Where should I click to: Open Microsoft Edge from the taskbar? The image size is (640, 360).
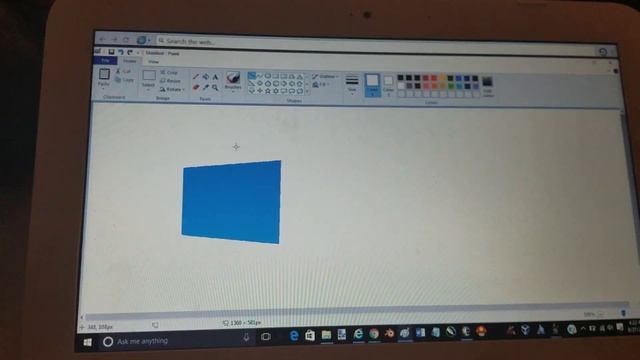click(x=294, y=336)
